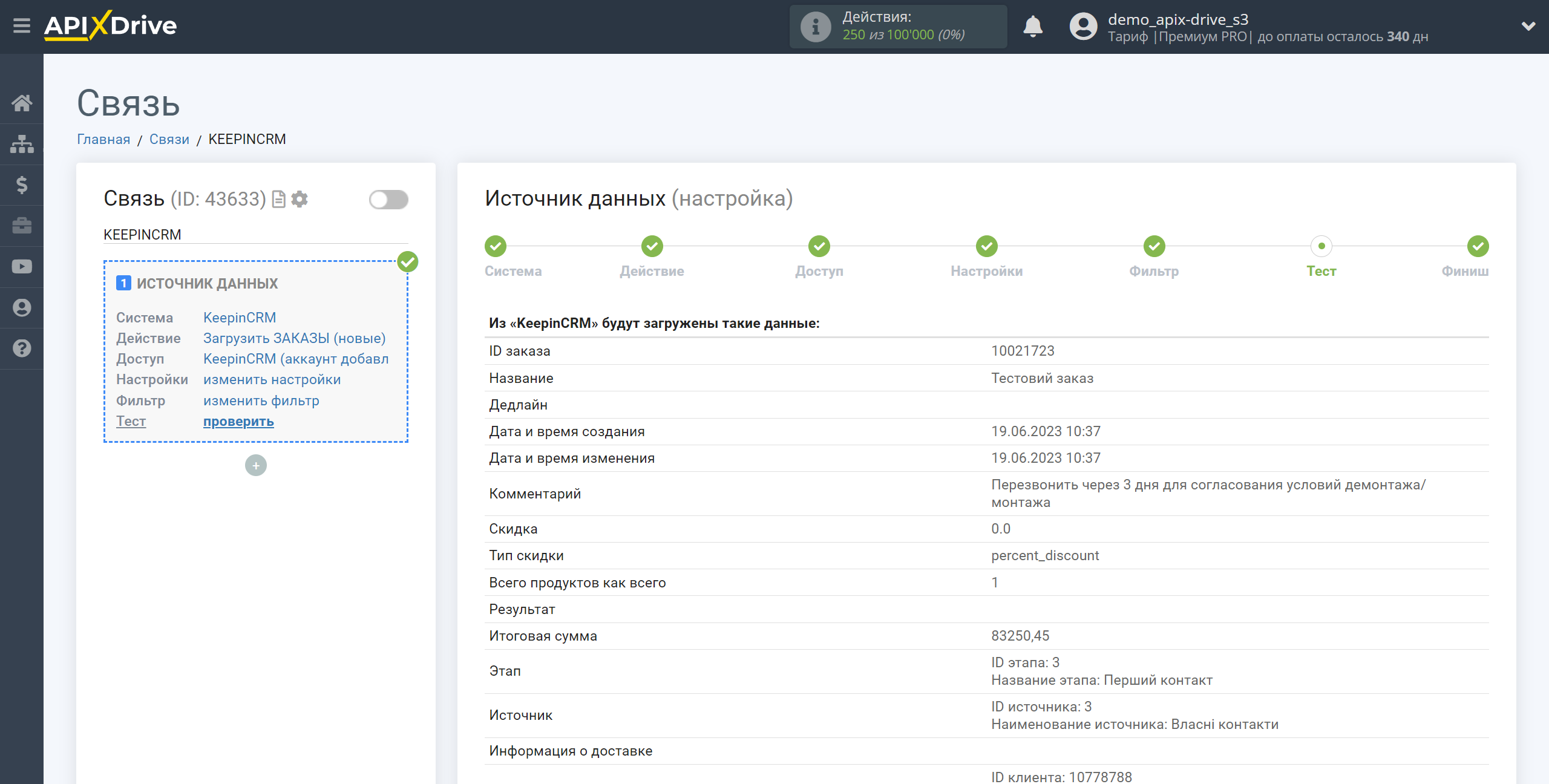Screen dimensions: 1549x784
Task: Click order ID value 10021723
Action: coord(1023,351)
